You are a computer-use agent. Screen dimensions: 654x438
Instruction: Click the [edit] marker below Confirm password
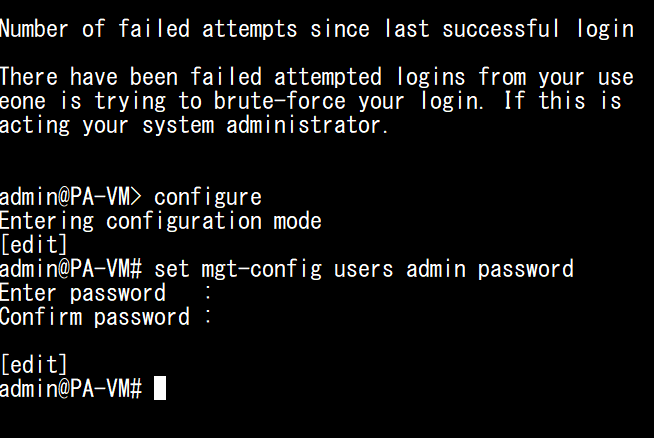coord(34,365)
